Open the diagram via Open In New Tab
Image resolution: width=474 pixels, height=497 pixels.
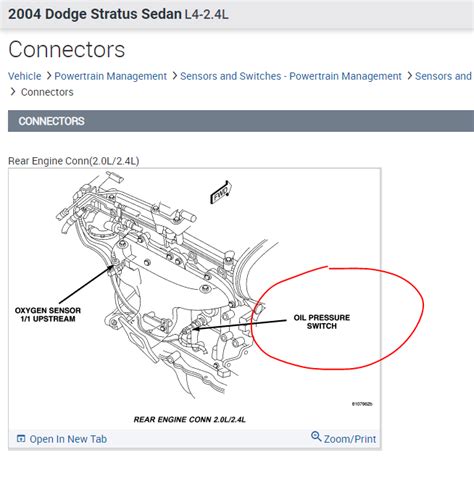(x=68, y=439)
